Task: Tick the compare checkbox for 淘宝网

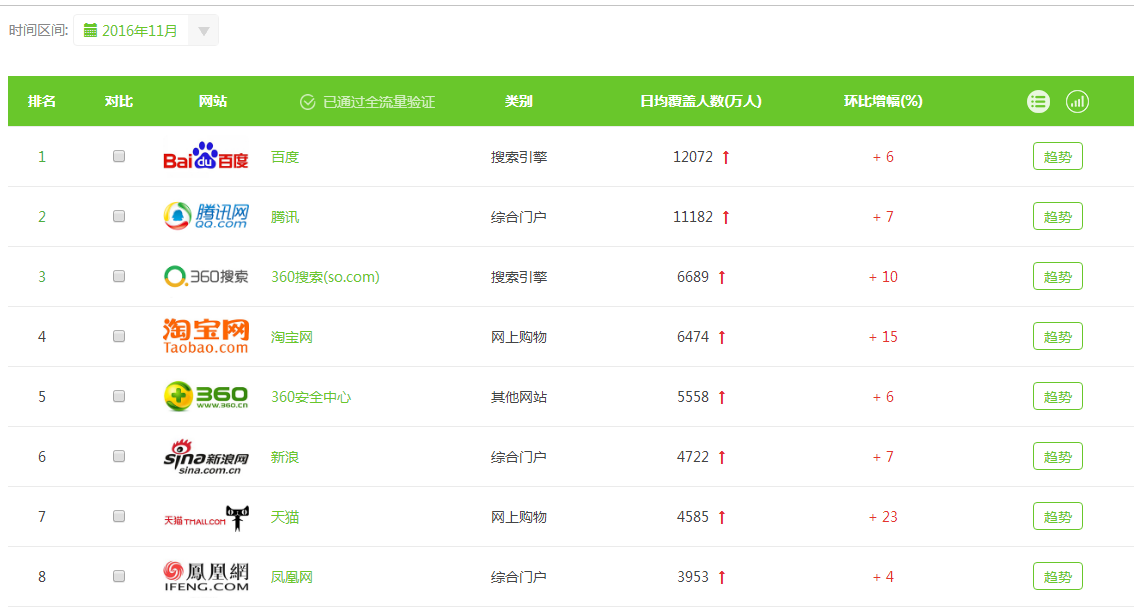Action: (119, 336)
